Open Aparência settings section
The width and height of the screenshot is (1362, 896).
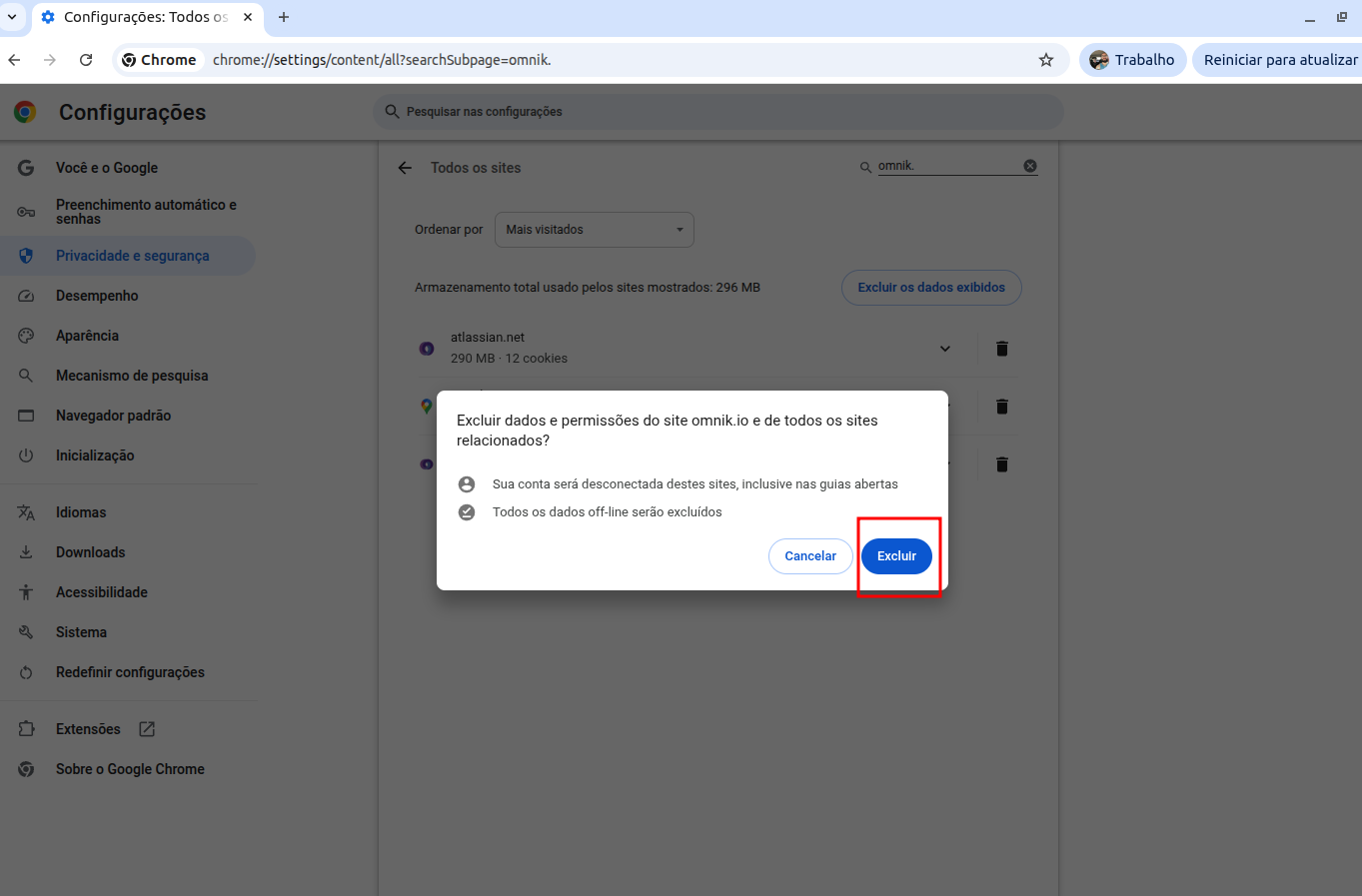87,336
